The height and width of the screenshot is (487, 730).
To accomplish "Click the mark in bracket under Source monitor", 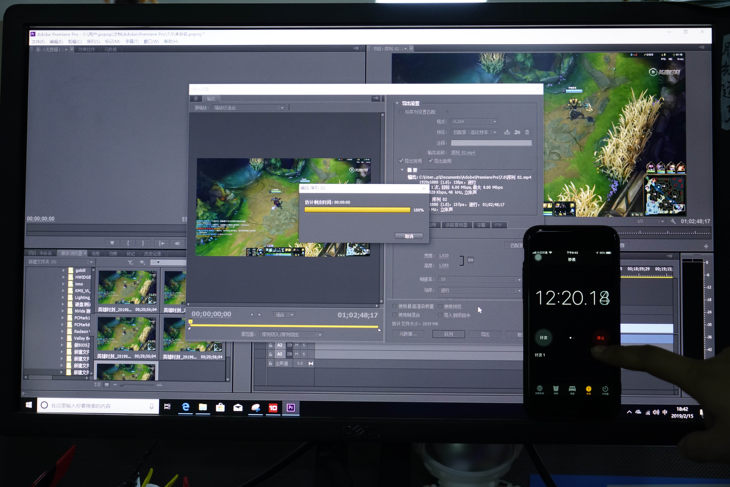I will coord(128,243).
